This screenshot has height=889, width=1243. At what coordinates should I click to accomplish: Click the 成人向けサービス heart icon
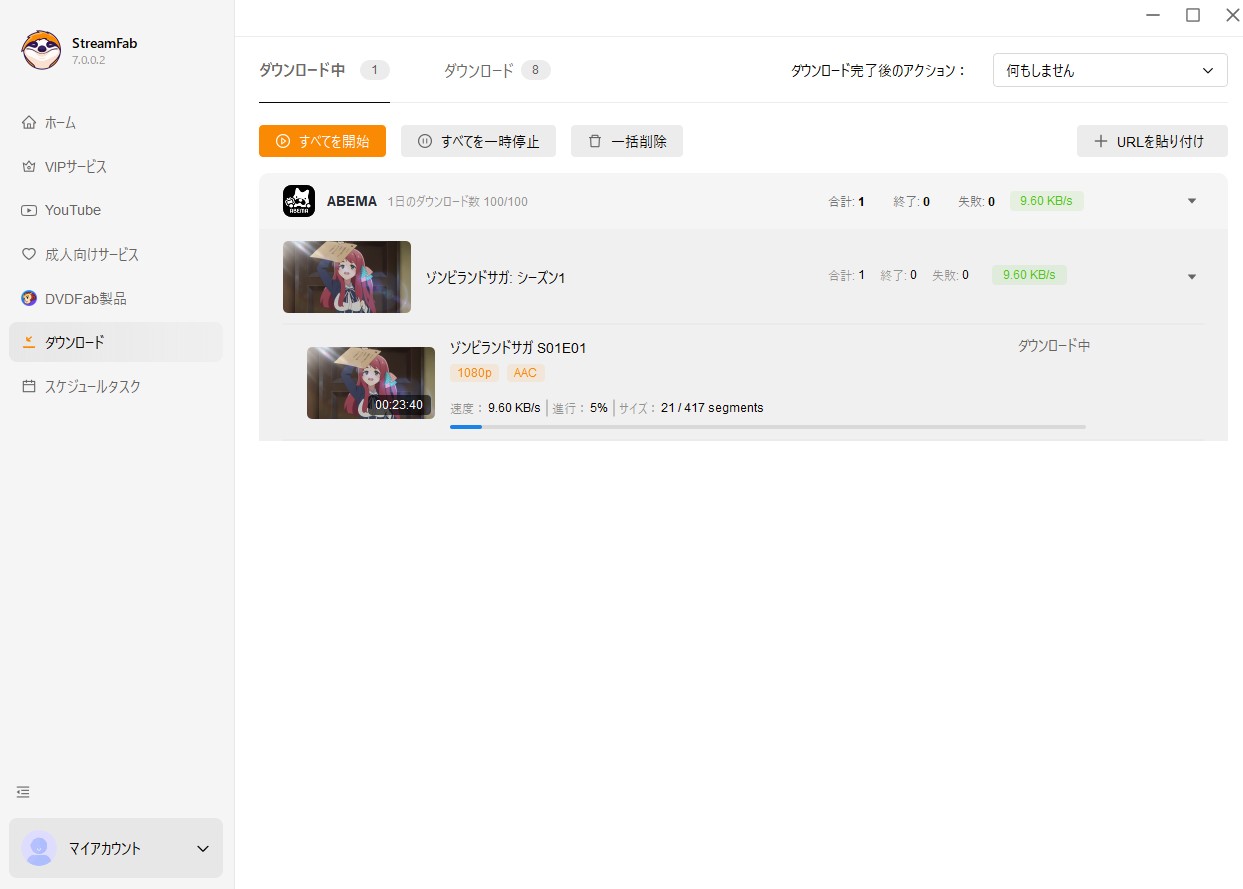point(28,255)
